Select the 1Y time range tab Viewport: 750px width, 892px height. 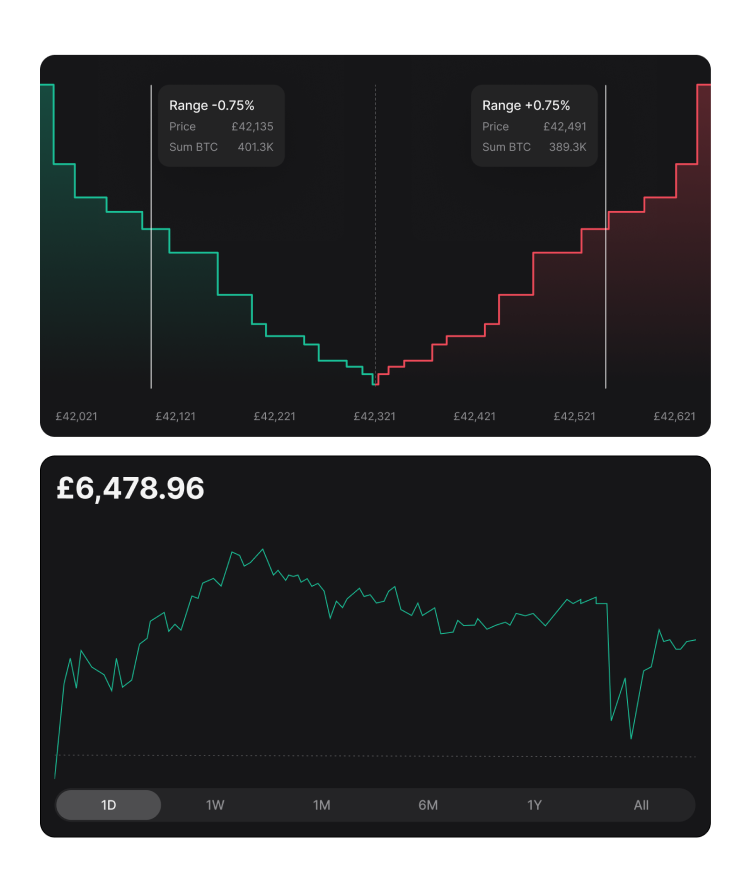(535, 805)
